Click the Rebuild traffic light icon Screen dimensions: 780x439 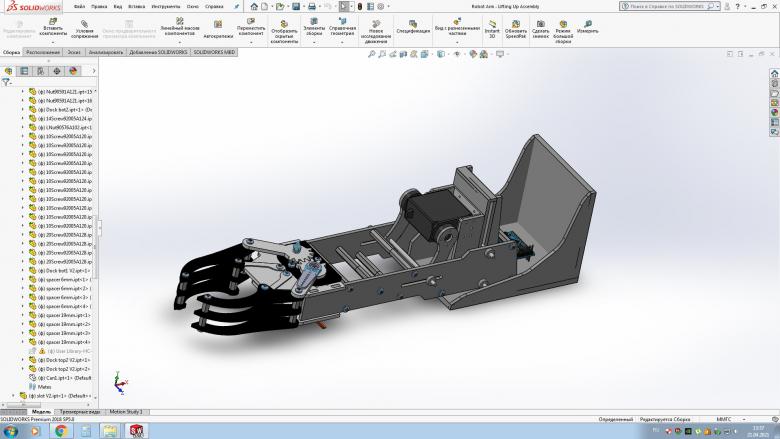[x=360, y=6]
